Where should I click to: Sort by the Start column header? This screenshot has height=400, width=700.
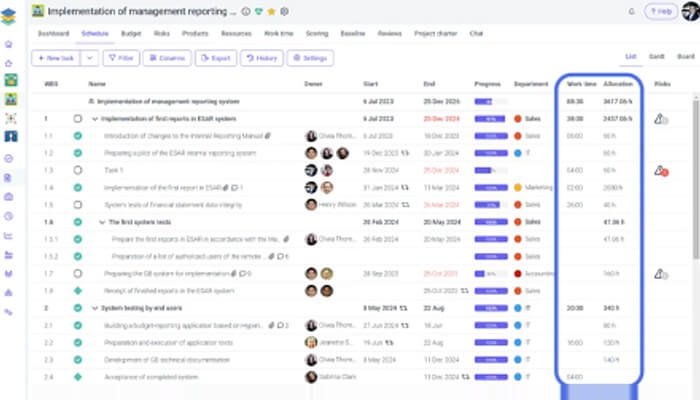(370, 84)
